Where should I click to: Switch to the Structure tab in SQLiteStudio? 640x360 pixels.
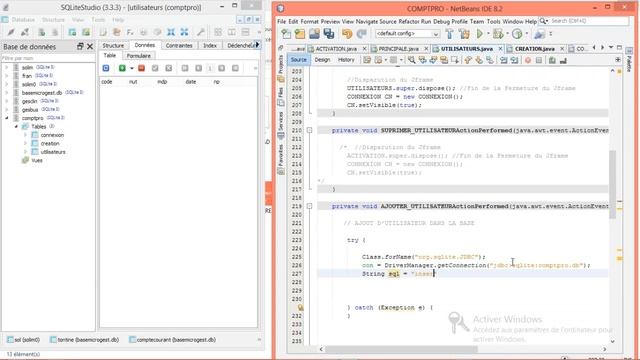113,45
